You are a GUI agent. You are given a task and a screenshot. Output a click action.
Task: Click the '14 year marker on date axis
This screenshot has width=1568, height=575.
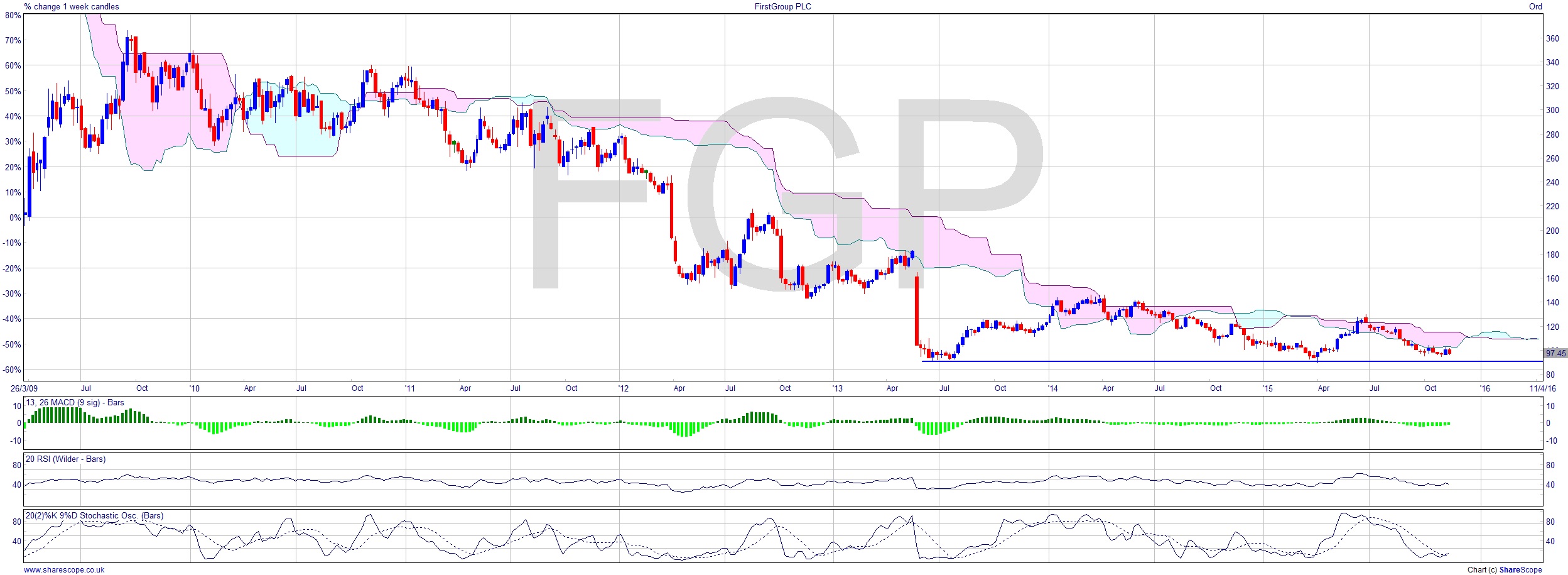[x=1052, y=388]
